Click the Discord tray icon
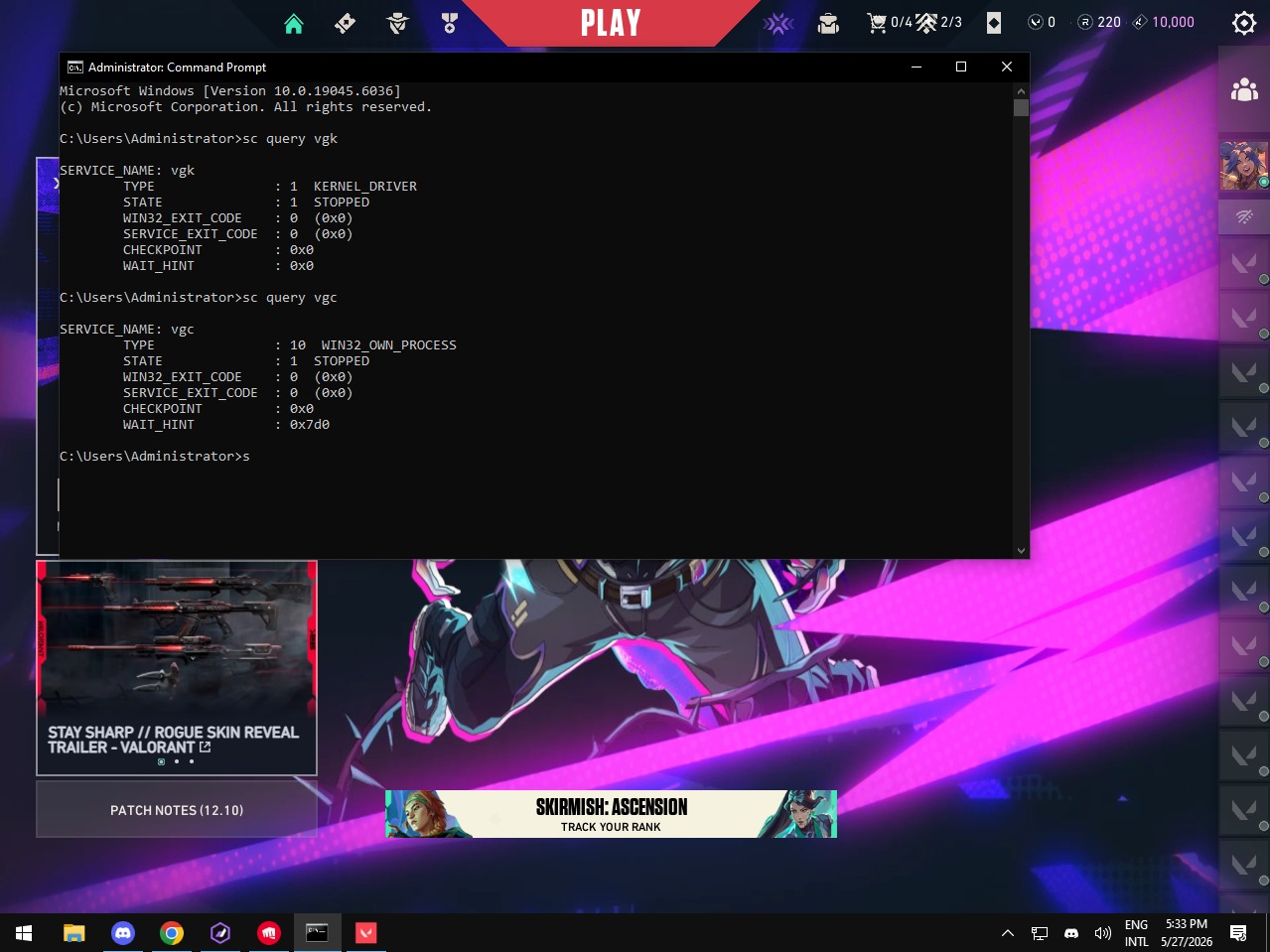The height and width of the screenshot is (952, 1270). click(1071, 933)
